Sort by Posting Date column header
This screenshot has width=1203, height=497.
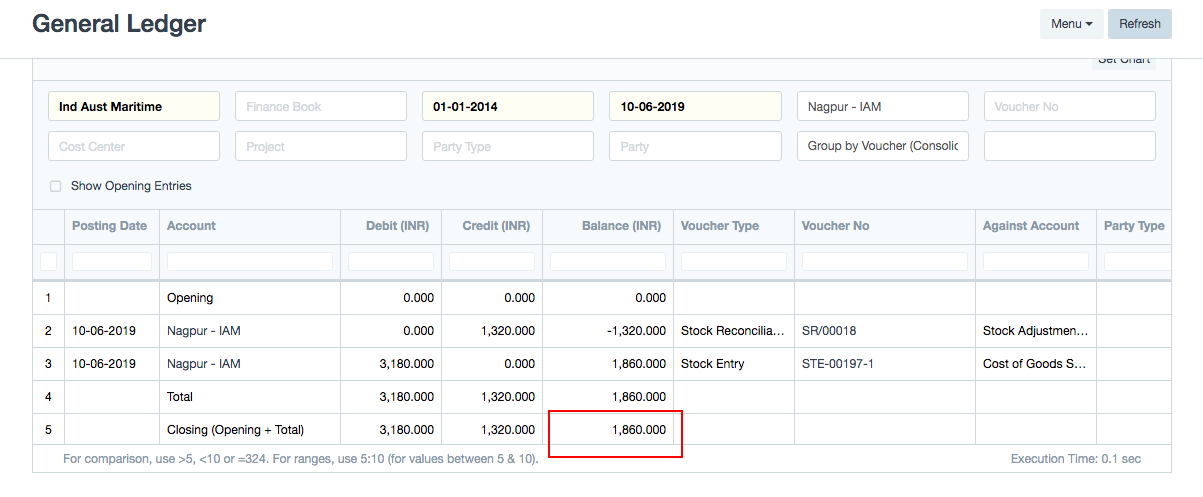coord(110,226)
